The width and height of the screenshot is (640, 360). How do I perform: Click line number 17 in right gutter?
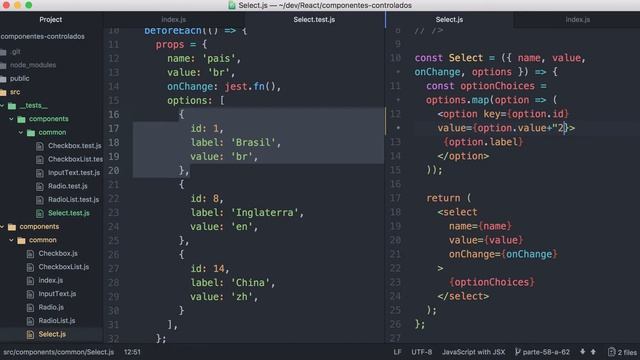(x=395, y=198)
